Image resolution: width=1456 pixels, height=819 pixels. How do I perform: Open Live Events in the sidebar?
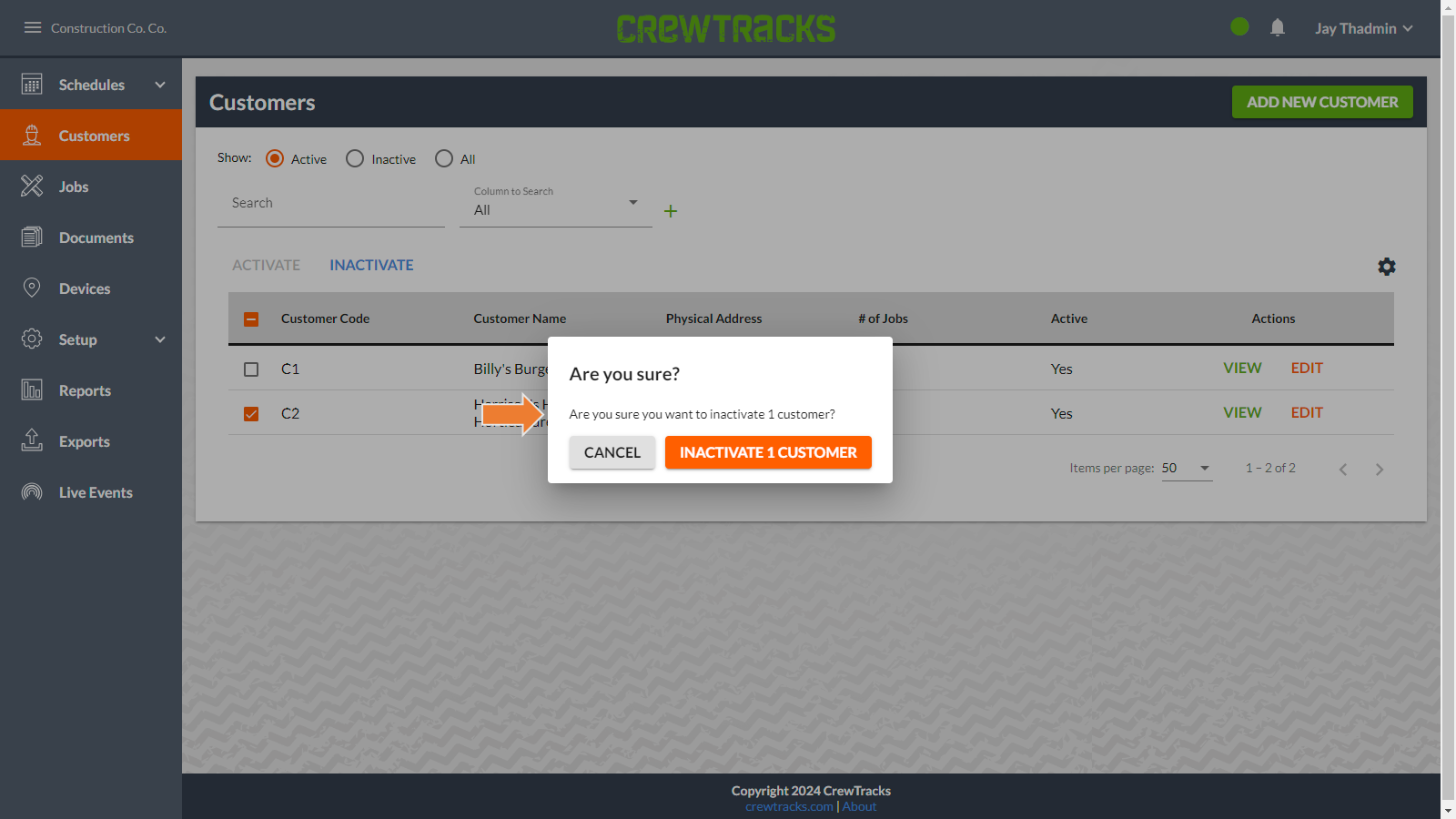[x=91, y=492]
